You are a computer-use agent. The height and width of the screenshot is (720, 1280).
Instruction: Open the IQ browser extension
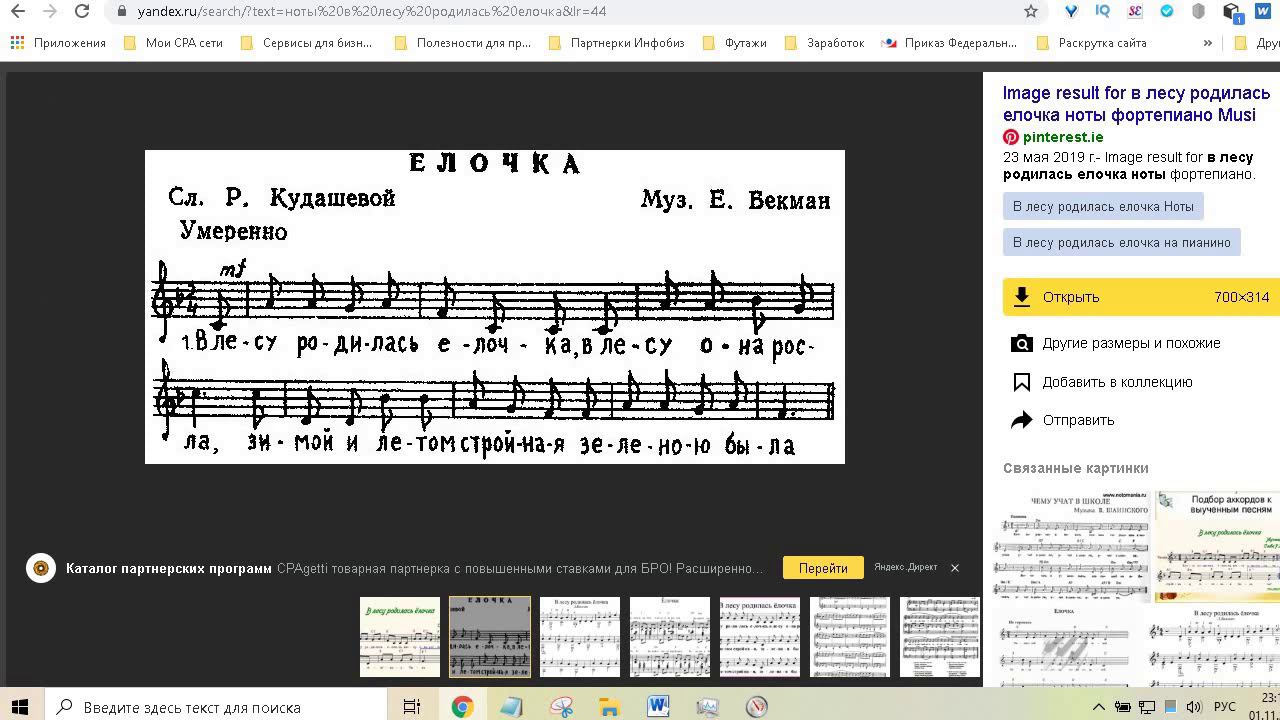click(x=1103, y=11)
